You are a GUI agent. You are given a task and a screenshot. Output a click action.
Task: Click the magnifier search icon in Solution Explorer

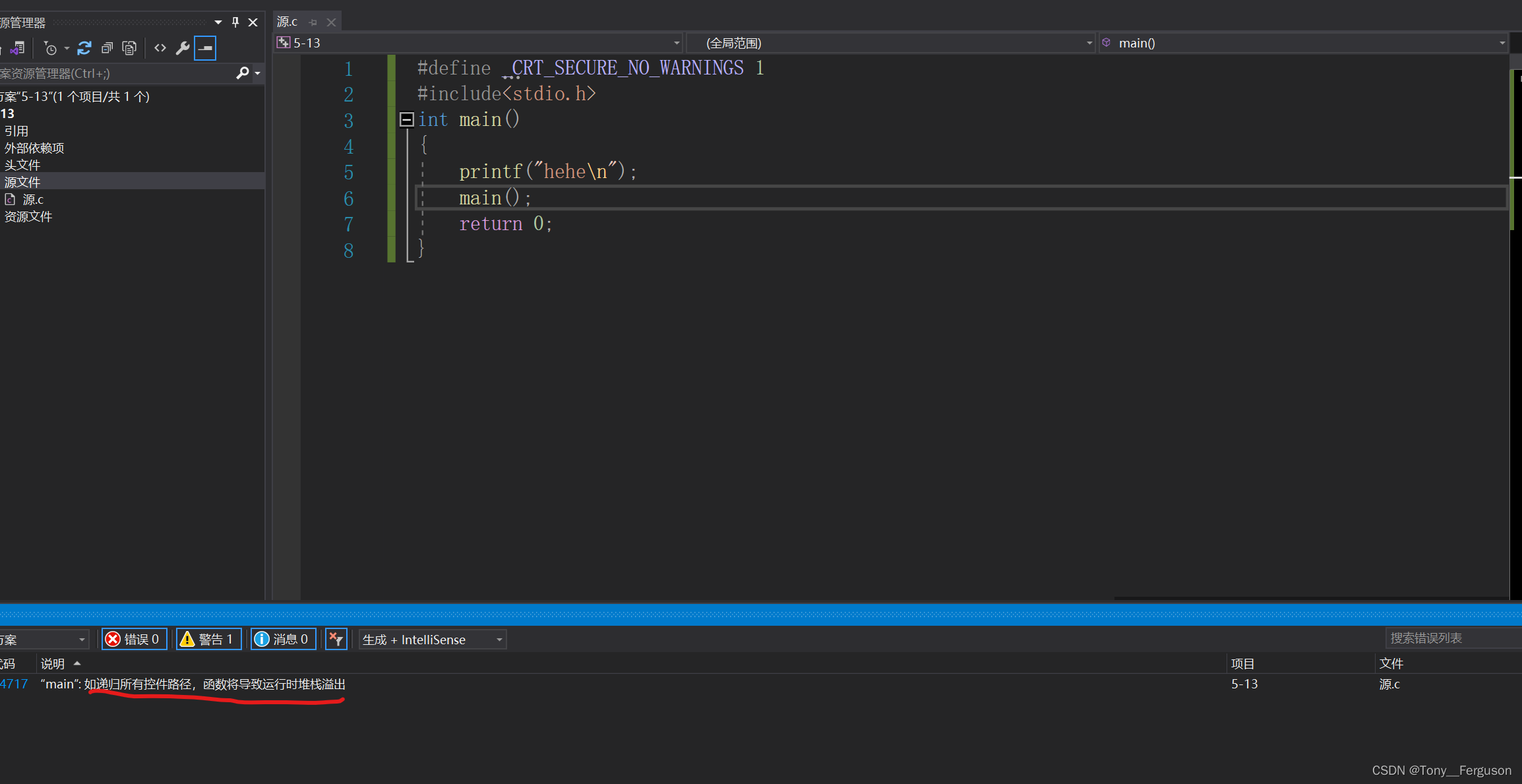click(x=242, y=73)
